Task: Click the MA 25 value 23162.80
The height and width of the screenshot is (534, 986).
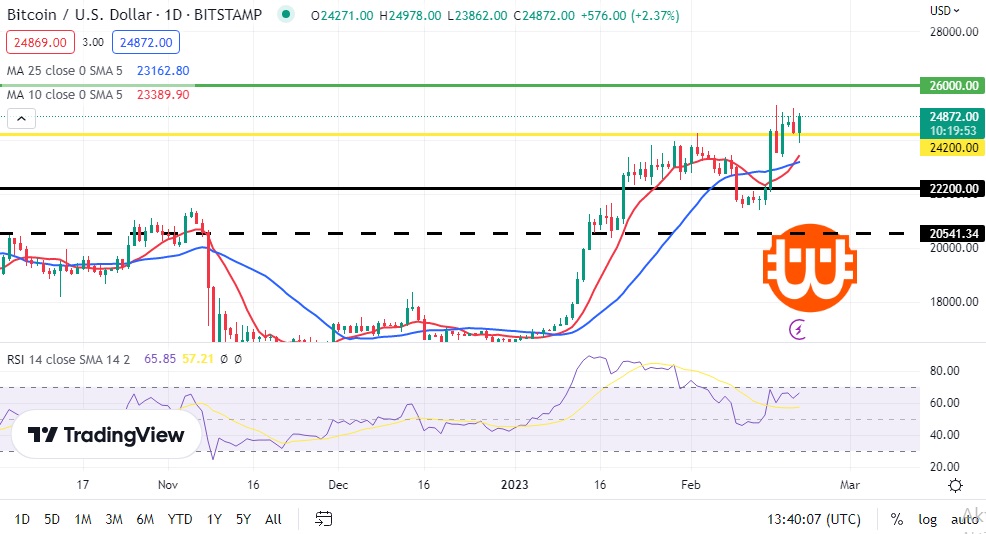Action: (163, 70)
